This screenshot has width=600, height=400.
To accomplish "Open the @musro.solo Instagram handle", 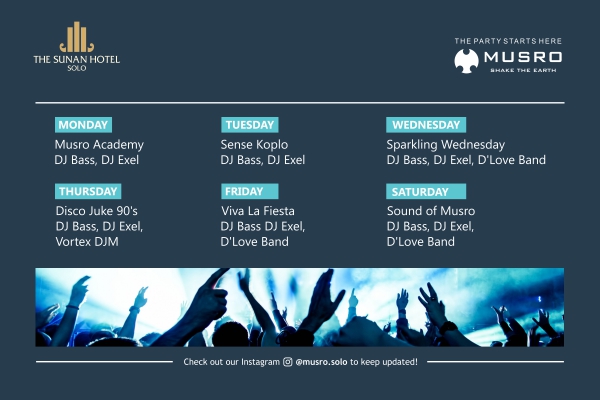I will click(x=321, y=361).
